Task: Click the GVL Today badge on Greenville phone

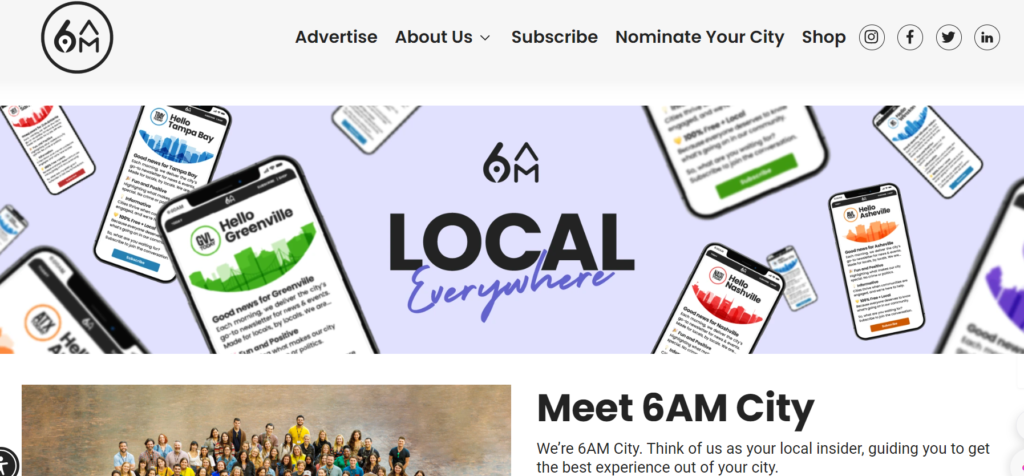Action: pos(205,242)
